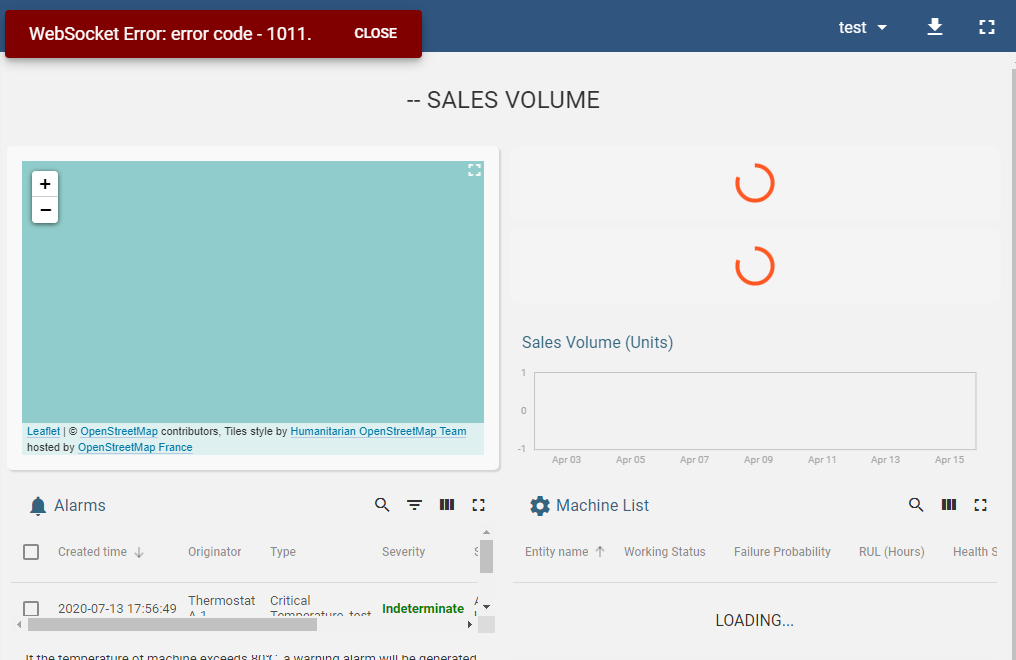Expand the Machine List widget to fullscreen

point(980,505)
